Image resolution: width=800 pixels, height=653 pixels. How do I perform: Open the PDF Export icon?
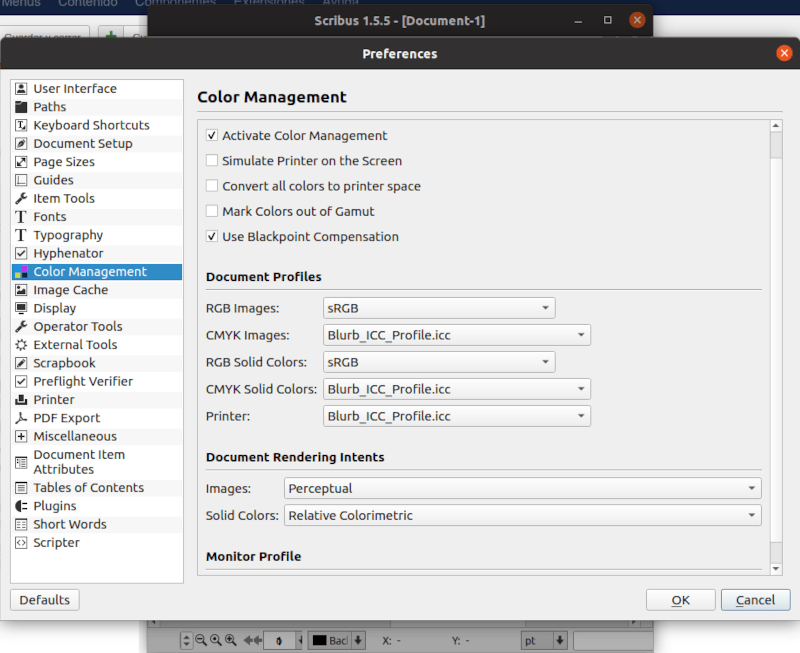21,418
